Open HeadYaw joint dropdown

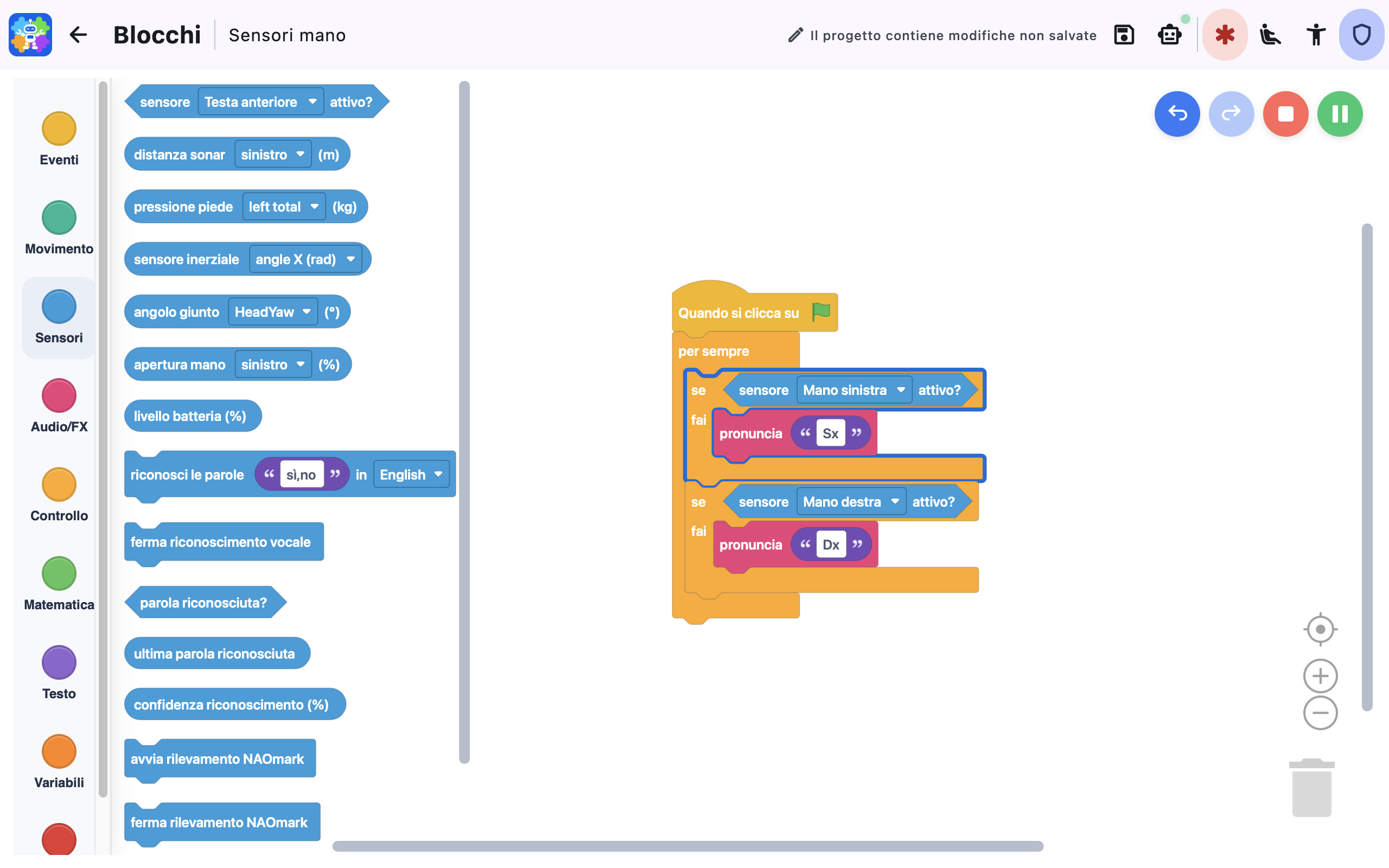pyautogui.click(x=272, y=312)
